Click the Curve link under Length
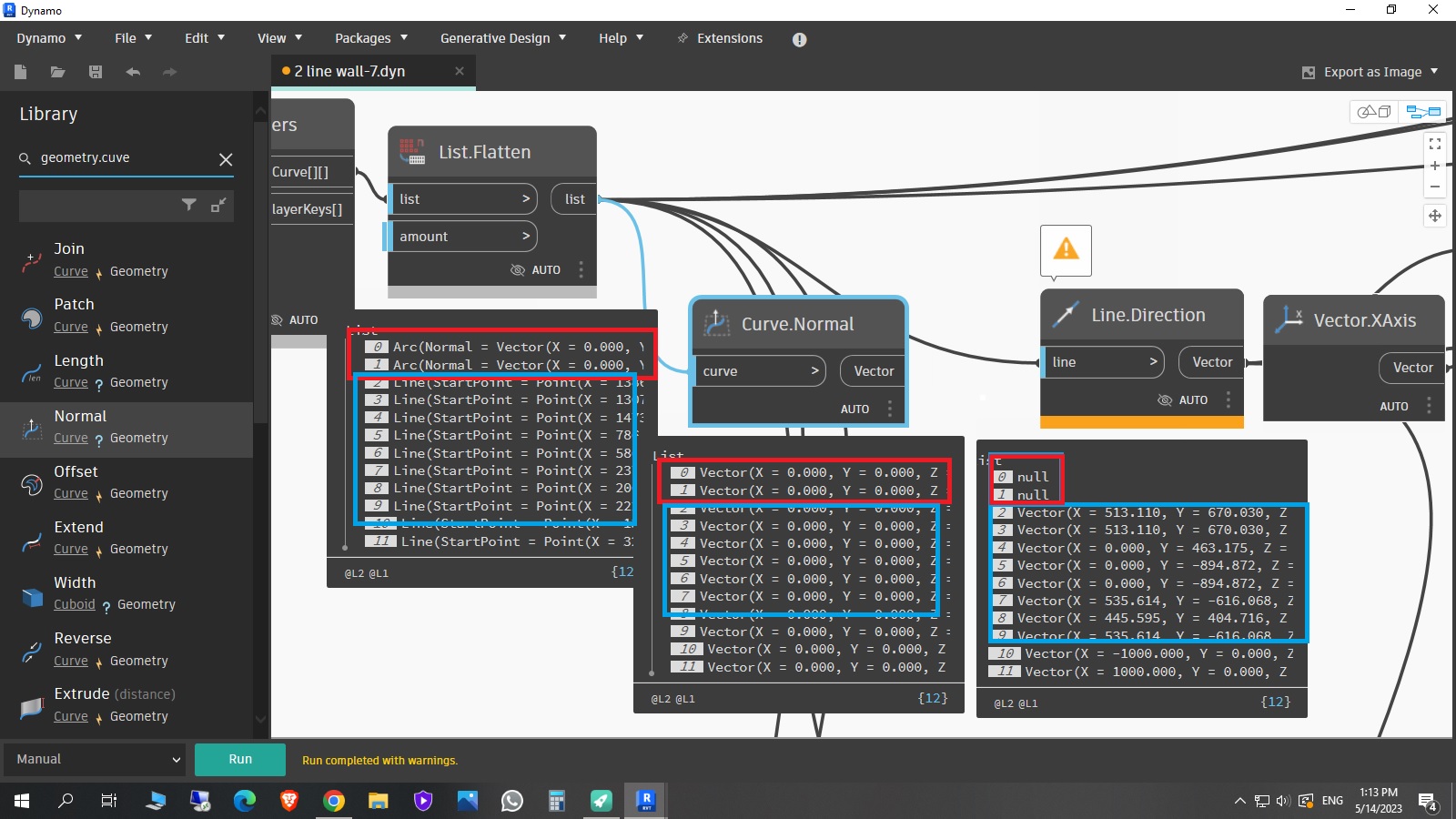Image resolution: width=1456 pixels, height=819 pixels. pyautogui.click(x=71, y=382)
